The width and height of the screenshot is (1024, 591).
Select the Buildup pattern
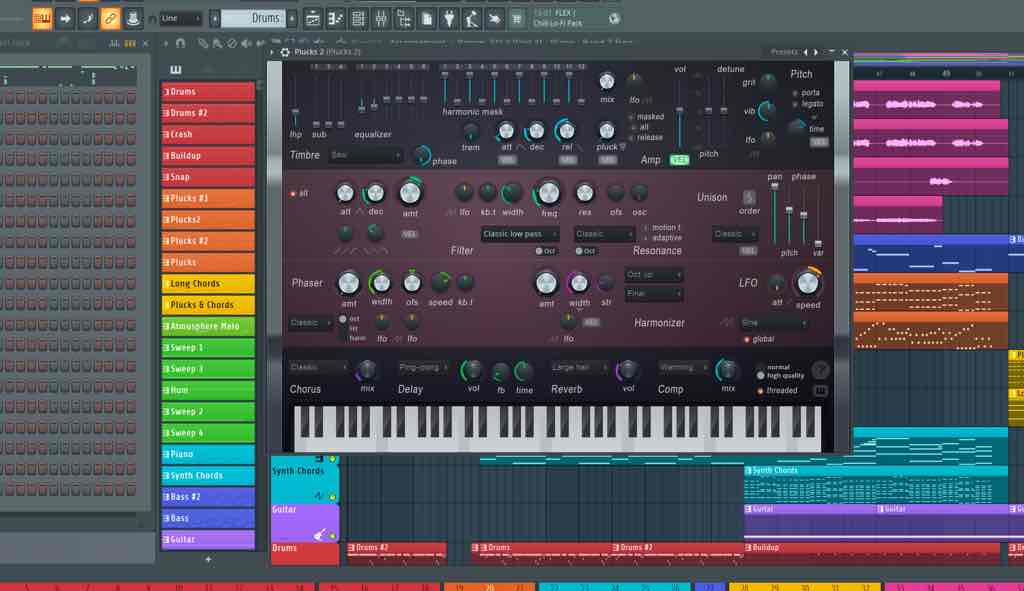point(208,156)
